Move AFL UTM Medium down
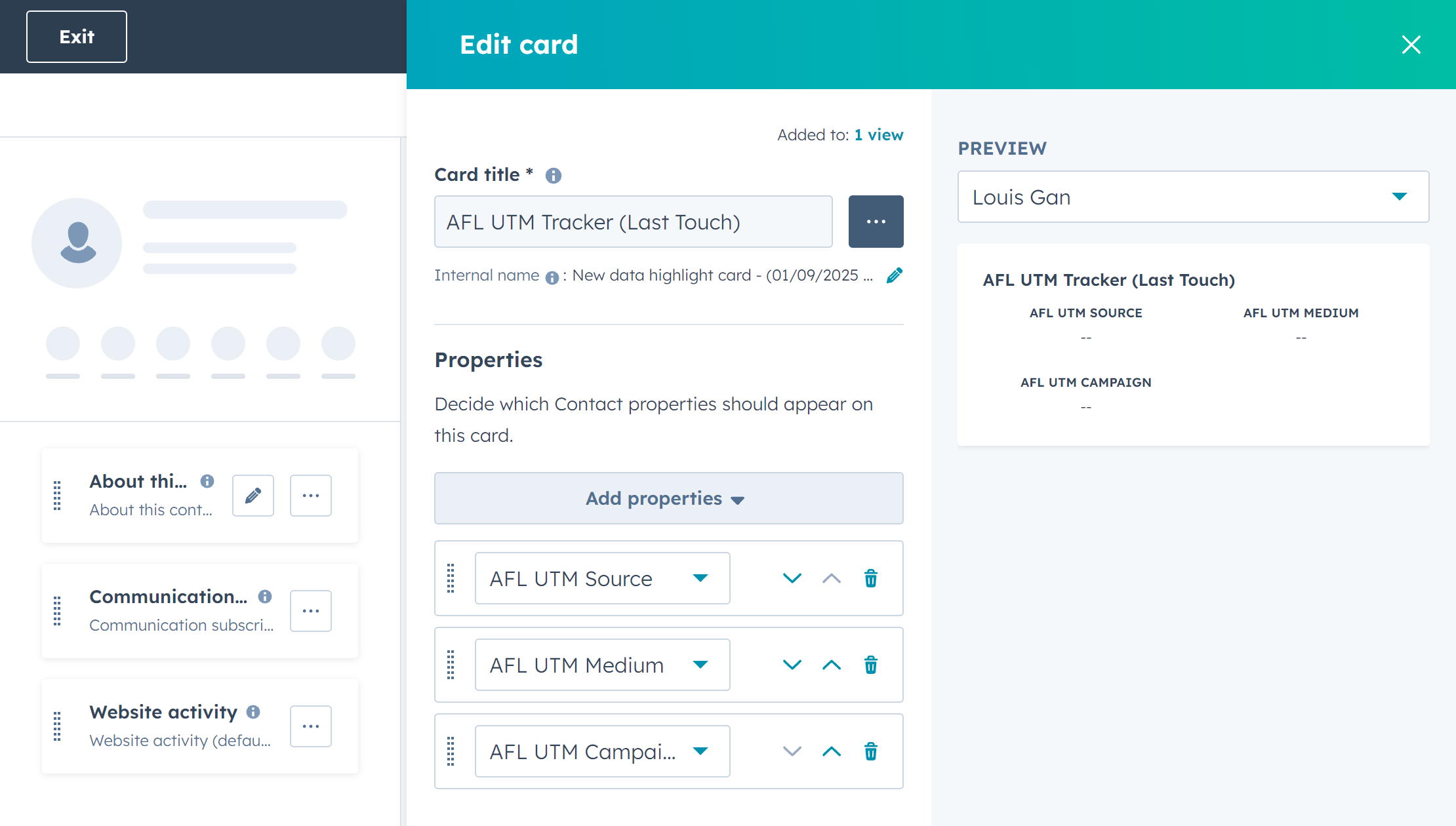 point(792,665)
